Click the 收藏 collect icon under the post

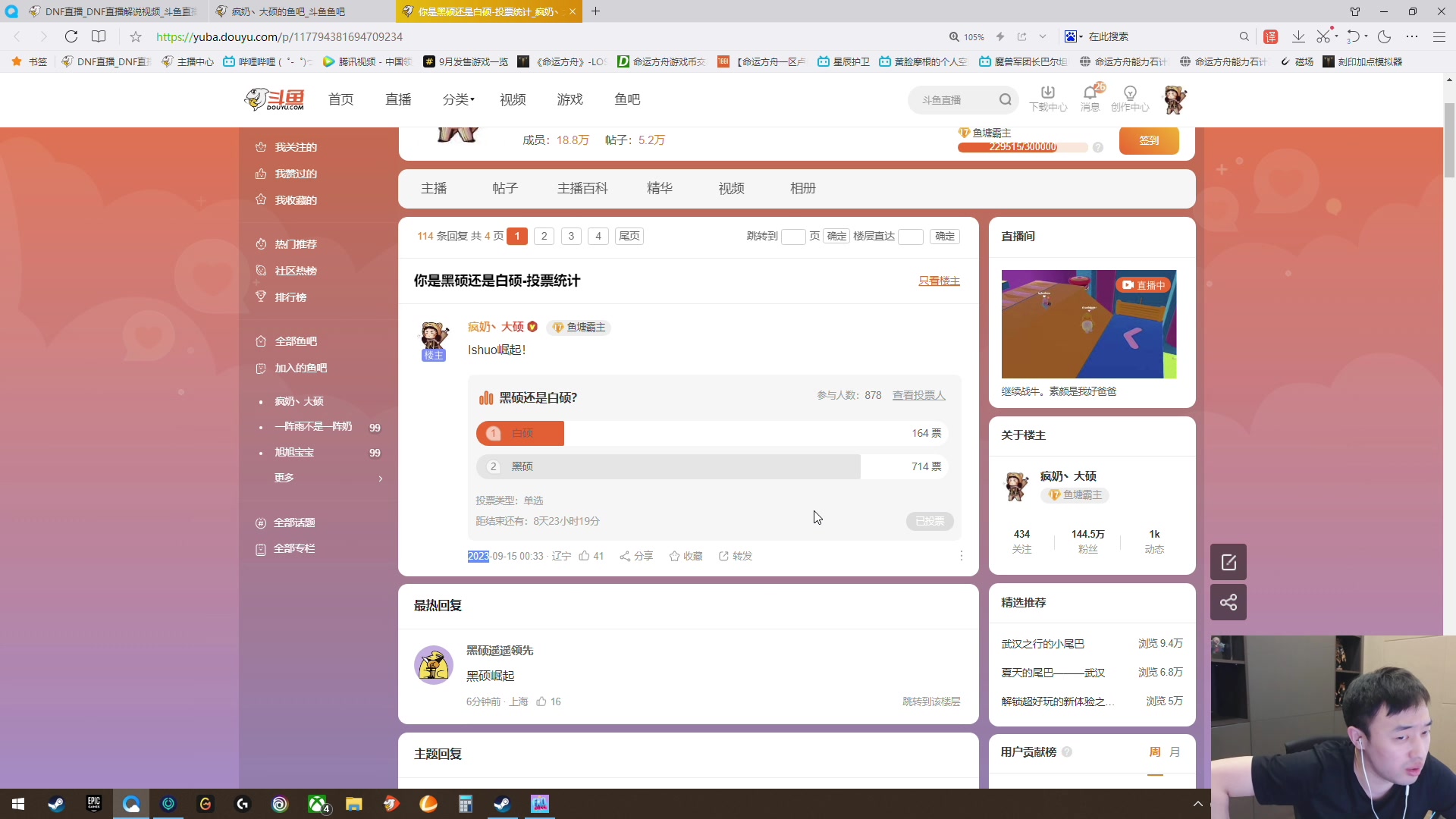pyautogui.click(x=685, y=556)
